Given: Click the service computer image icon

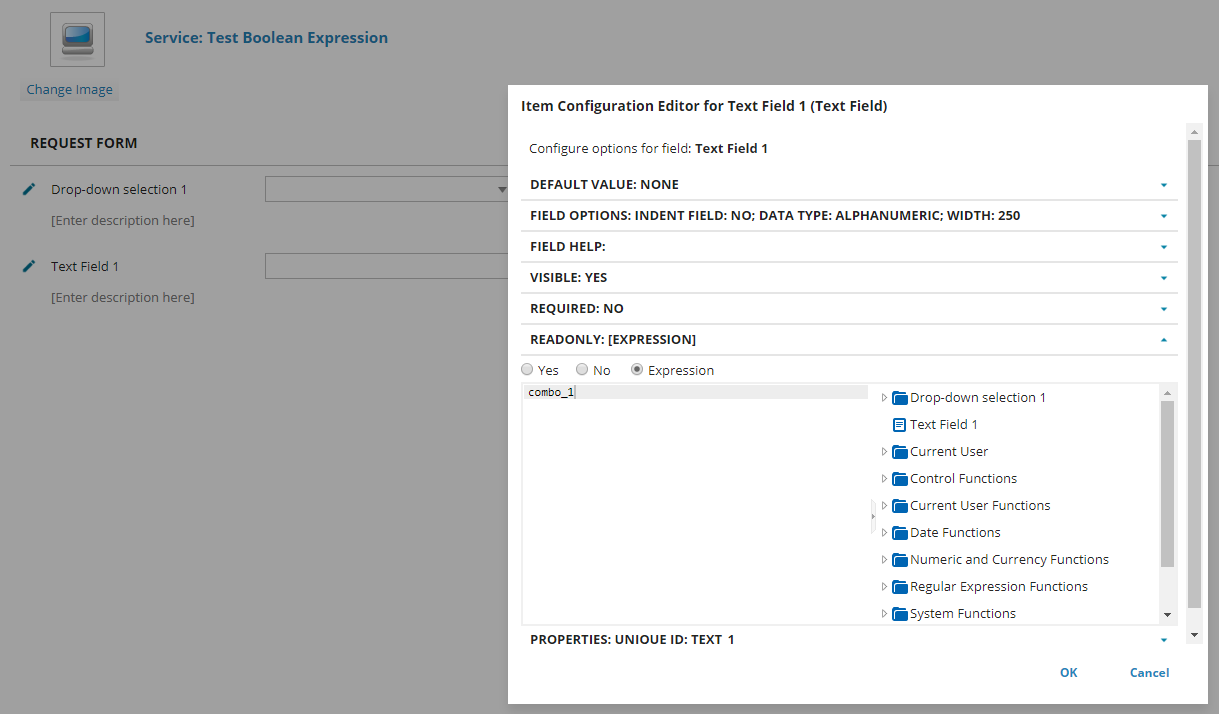Looking at the screenshot, I should tap(77, 39).
